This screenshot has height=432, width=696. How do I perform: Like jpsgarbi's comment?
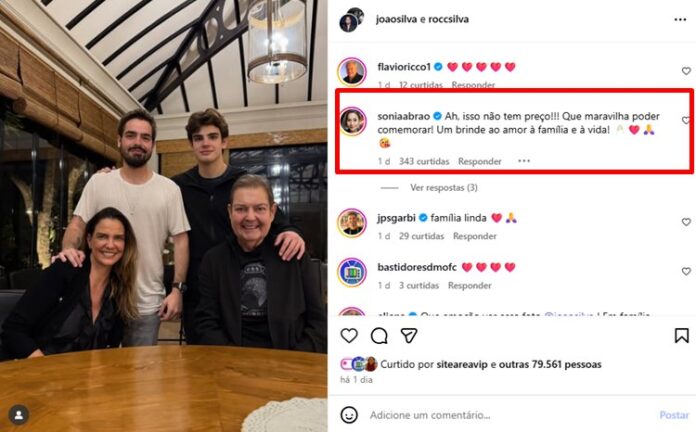[x=686, y=222]
